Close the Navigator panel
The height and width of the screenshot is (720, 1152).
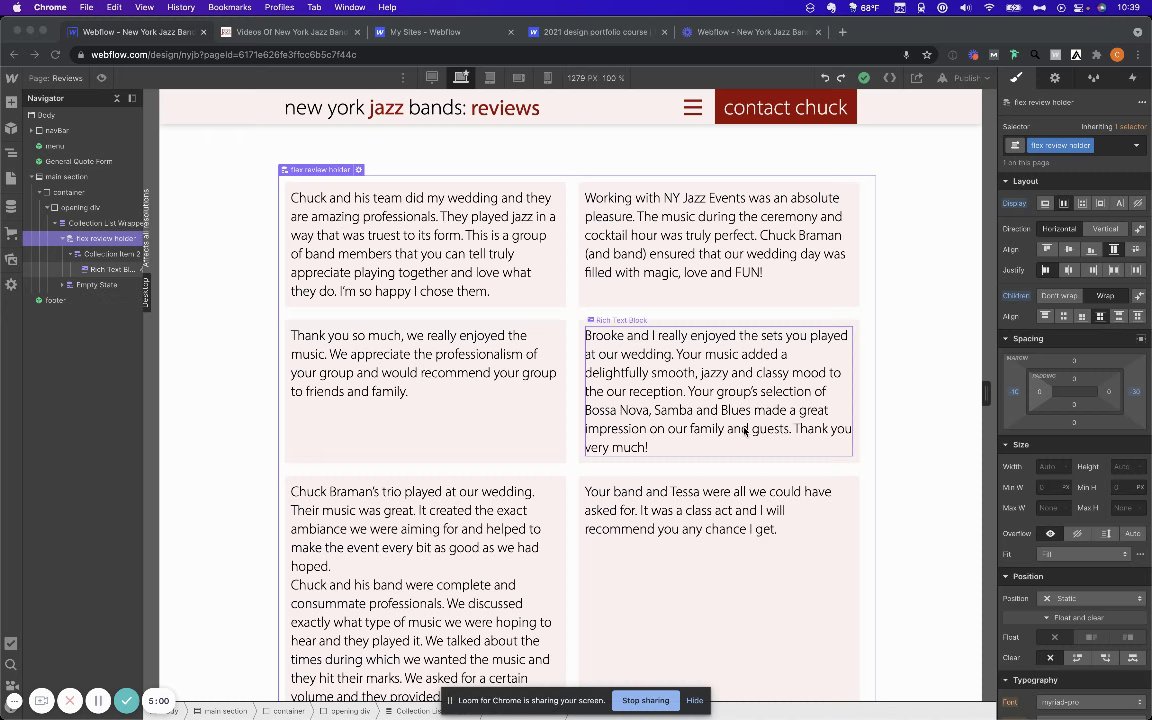[116, 98]
